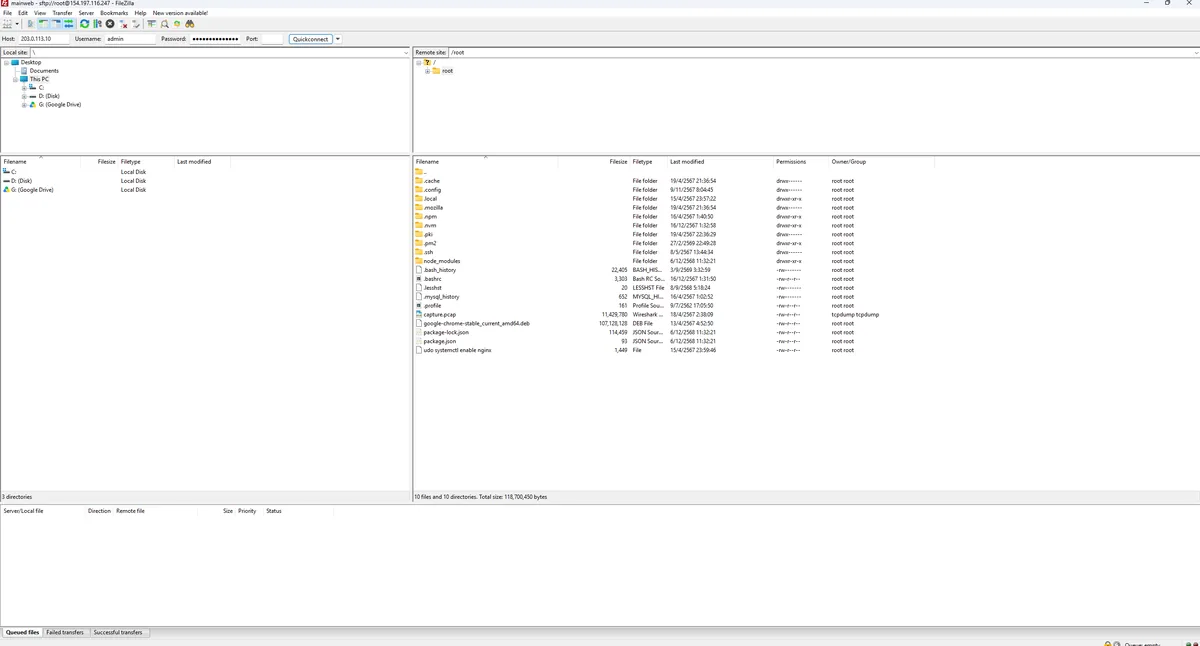The image size is (1200, 646).
Task: Open the File menu
Action: point(8,13)
